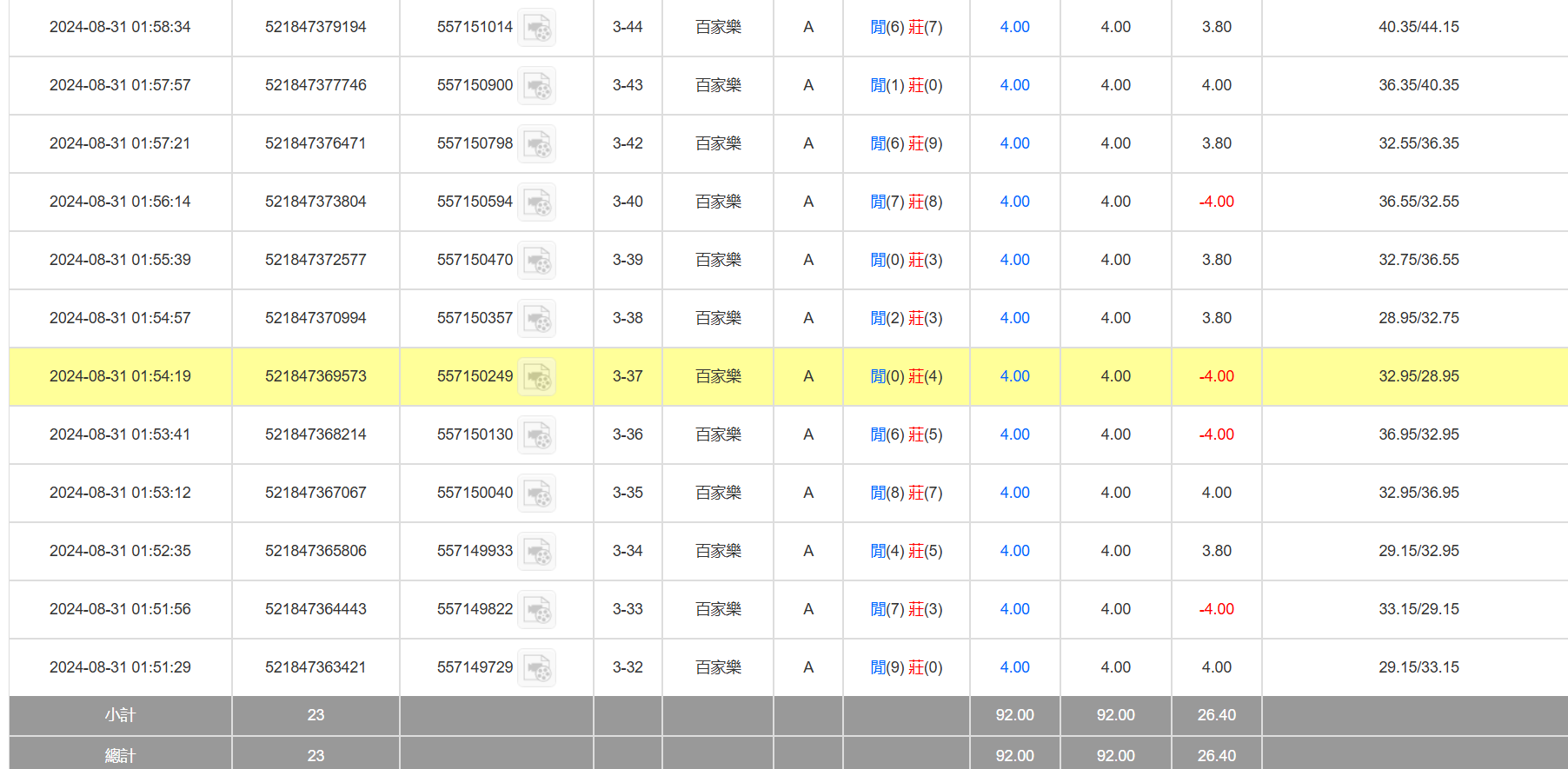This screenshot has height=769, width=1568.
Task: Click the red -4.00 result in row 3-36
Action: coord(1216,434)
